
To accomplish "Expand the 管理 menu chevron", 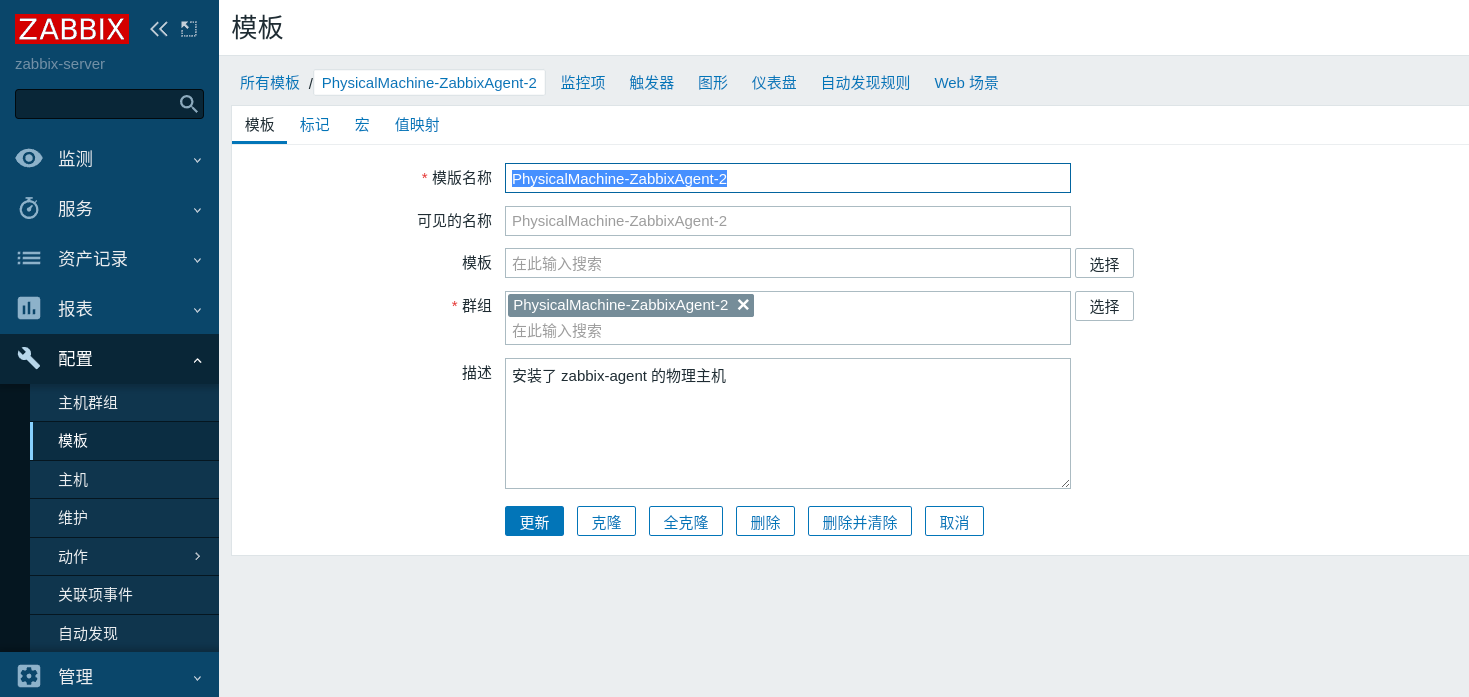I will coord(197,677).
